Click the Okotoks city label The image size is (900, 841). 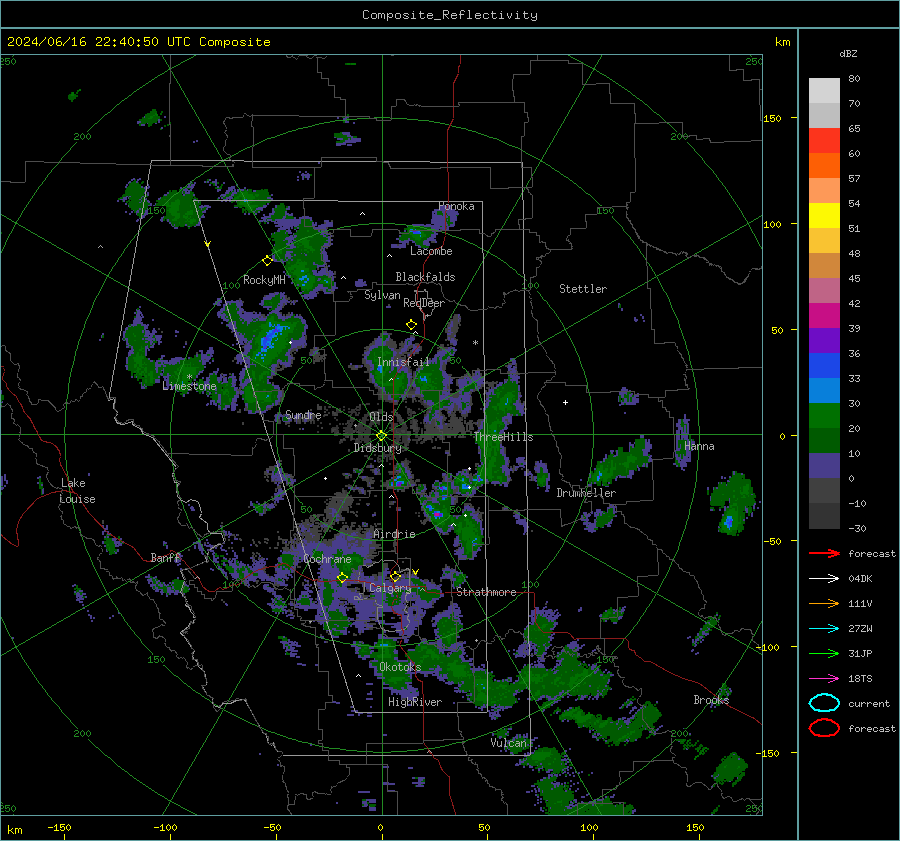point(400,667)
